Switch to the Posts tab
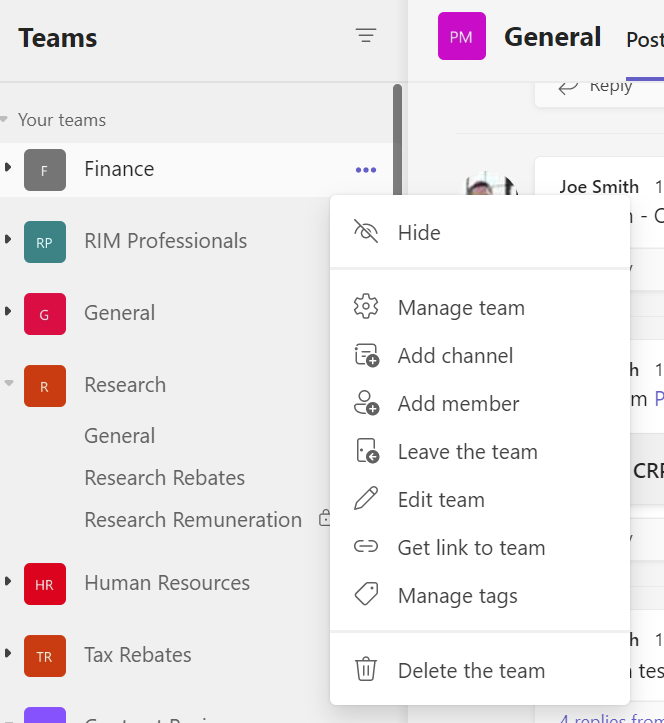 (x=645, y=40)
